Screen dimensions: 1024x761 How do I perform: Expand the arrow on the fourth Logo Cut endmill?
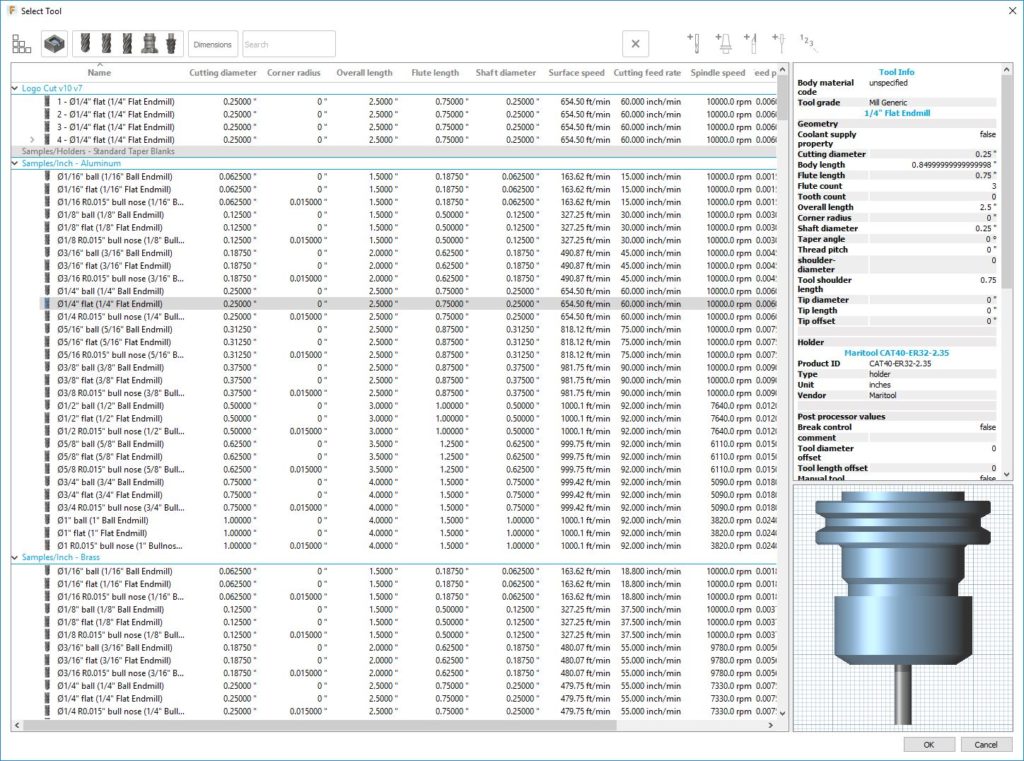[30, 140]
